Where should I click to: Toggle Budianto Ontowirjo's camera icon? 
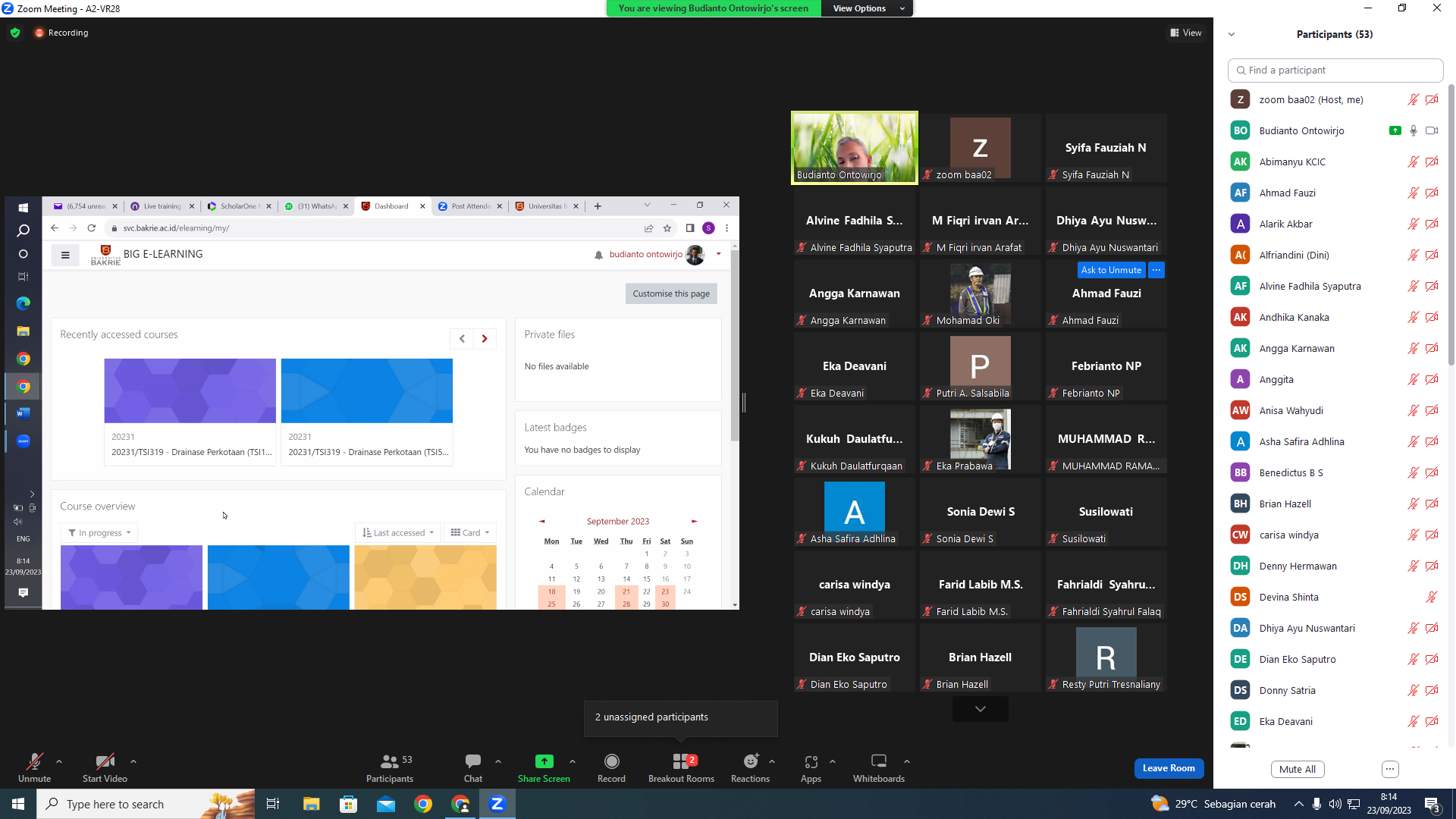click(x=1432, y=130)
